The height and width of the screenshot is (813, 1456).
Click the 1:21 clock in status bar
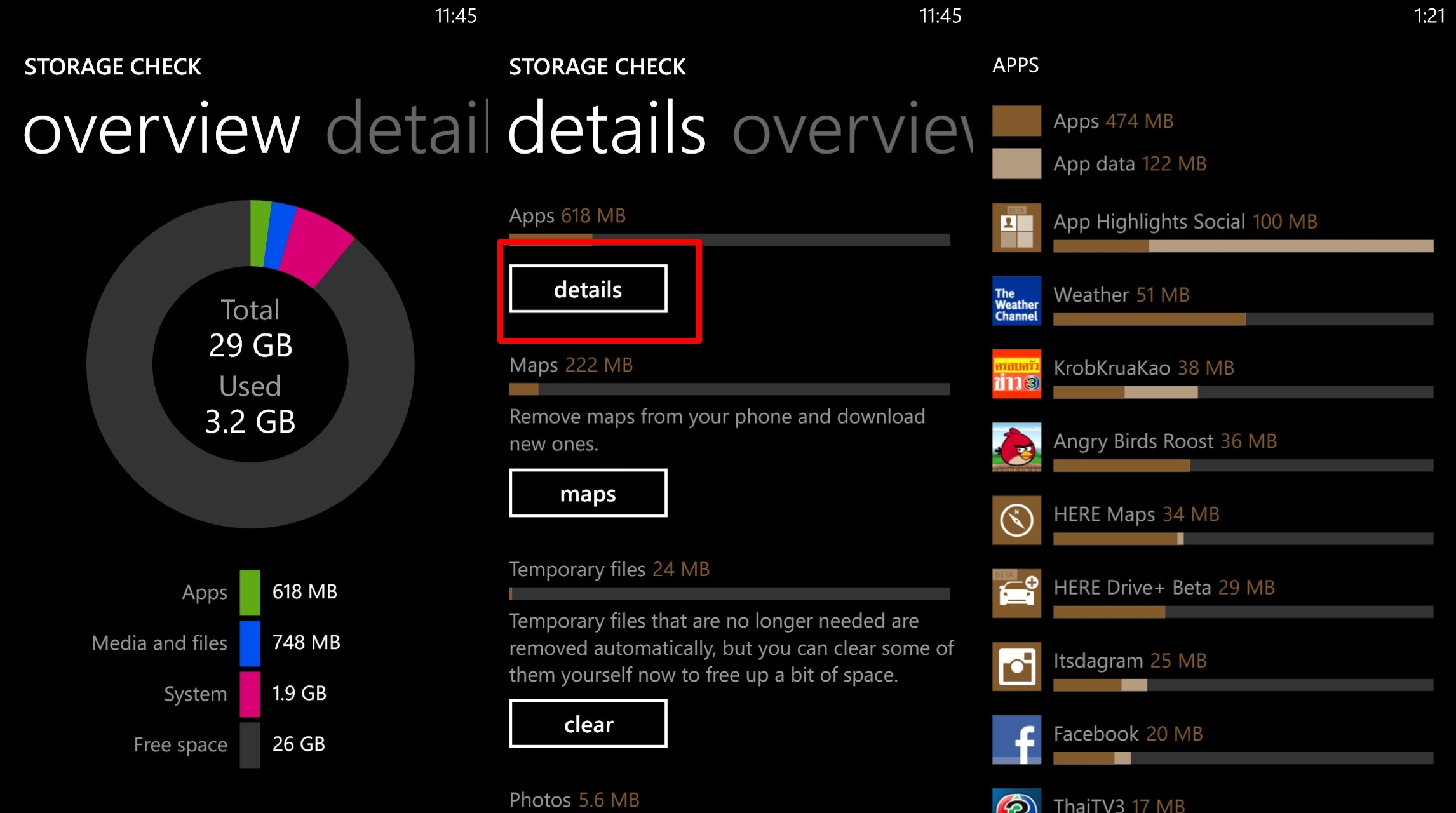click(x=1429, y=15)
